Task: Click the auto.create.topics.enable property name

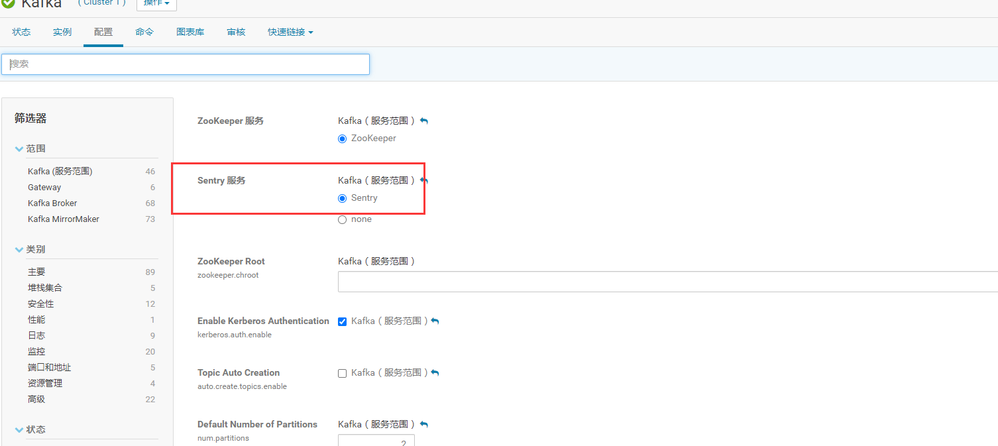Action: 242,386
